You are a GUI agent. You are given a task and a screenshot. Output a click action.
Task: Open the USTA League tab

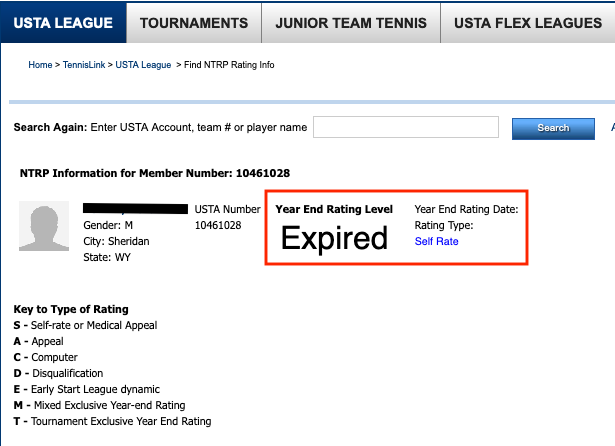63,22
